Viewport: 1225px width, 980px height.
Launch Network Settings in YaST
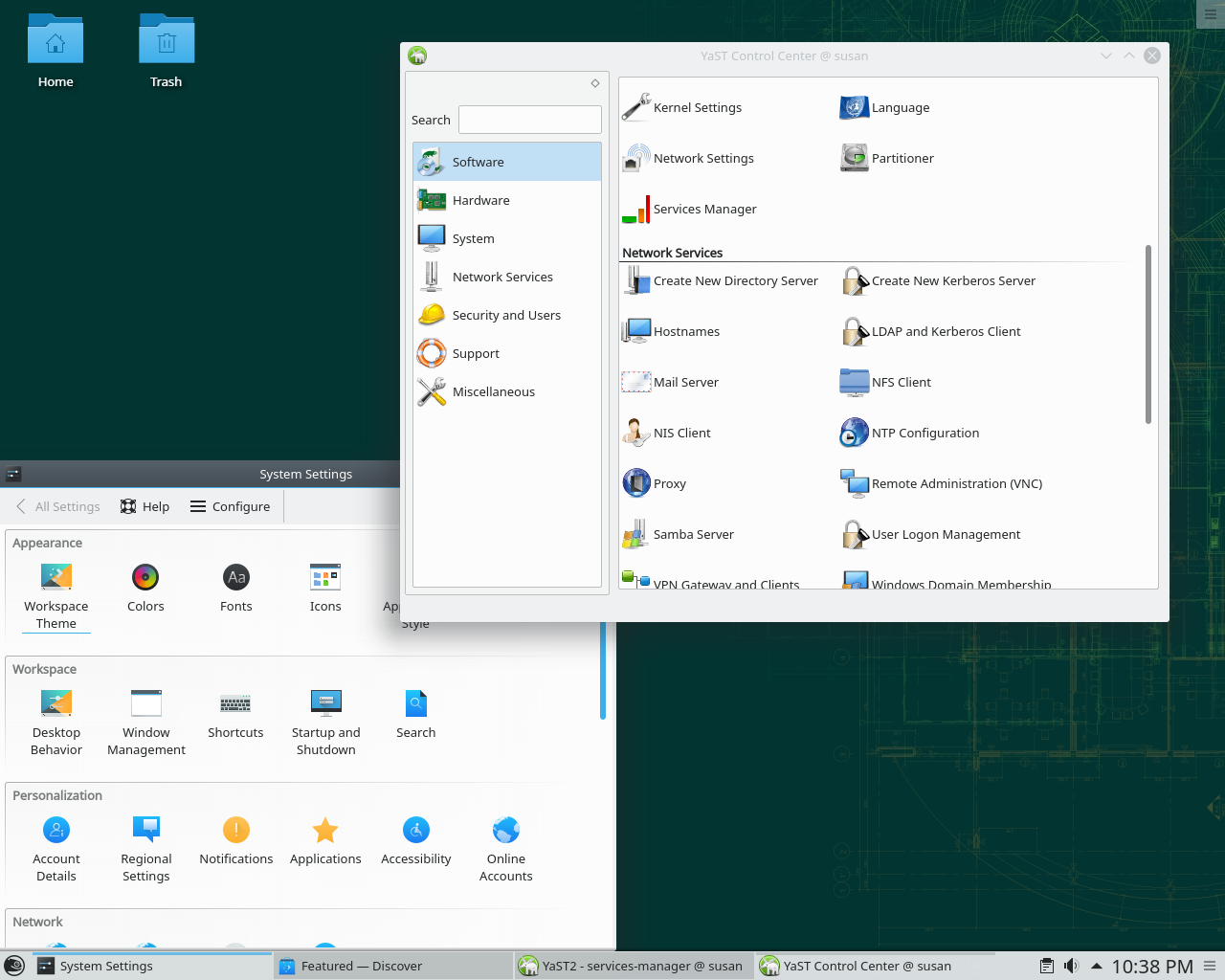pyautogui.click(x=687, y=158)
